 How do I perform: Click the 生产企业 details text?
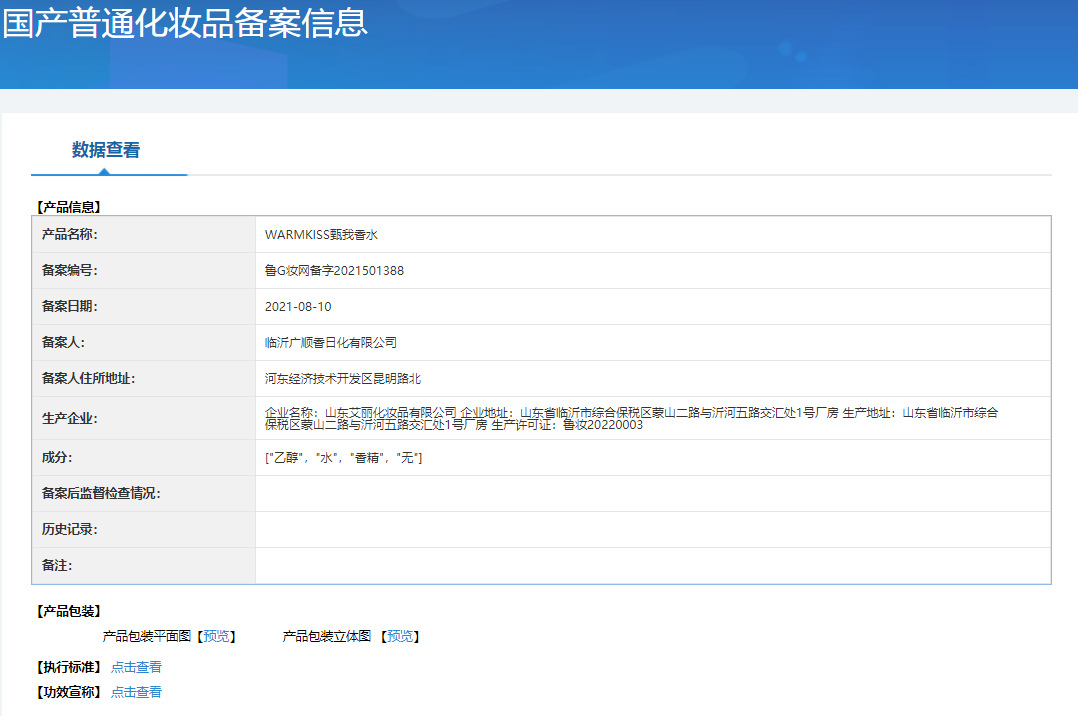(x=631, y=418)
